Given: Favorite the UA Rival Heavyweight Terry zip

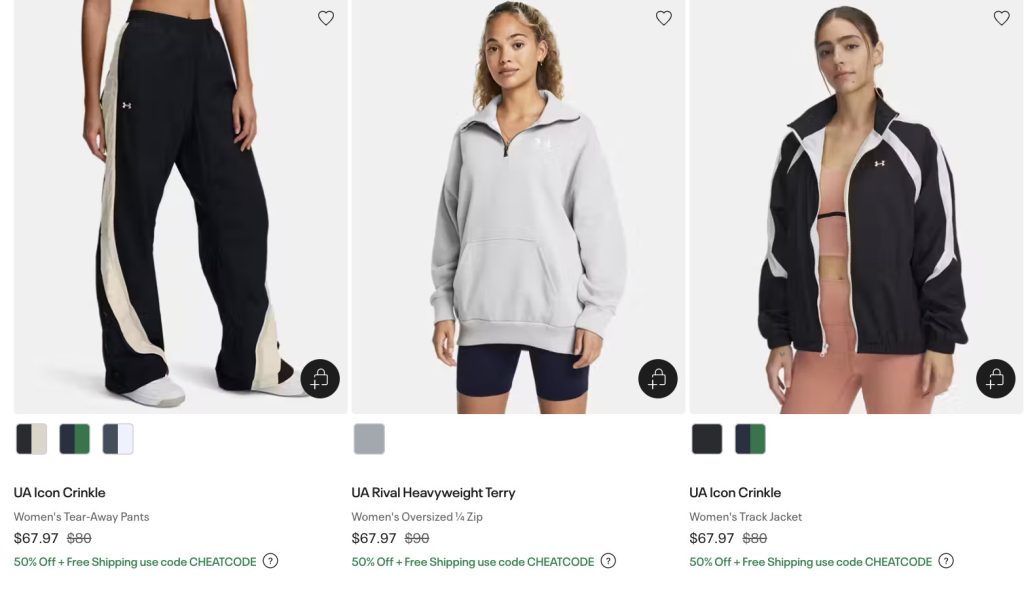Looking at the screenshot, I should [664, 18].
